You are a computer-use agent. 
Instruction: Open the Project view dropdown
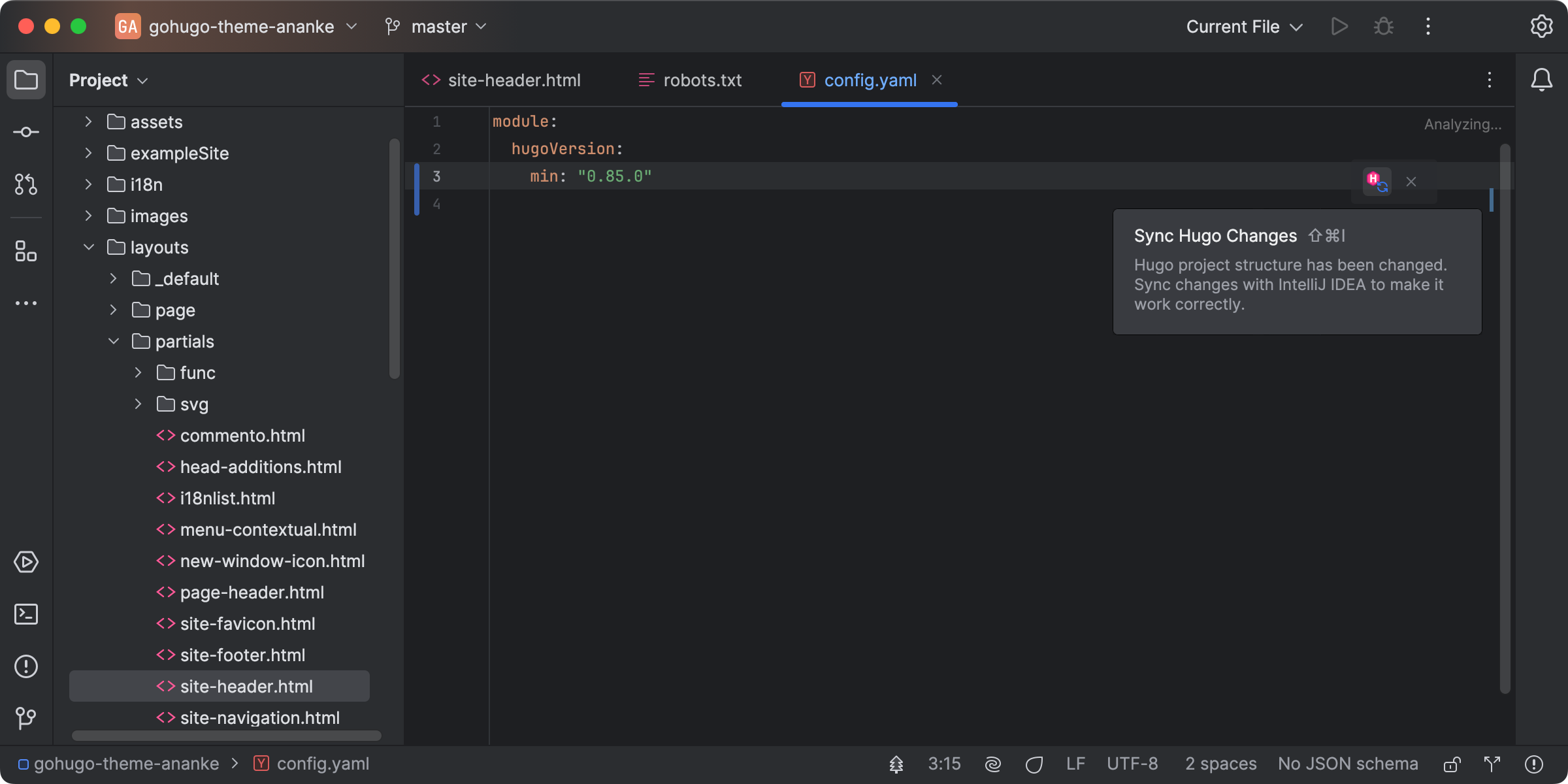(108, 80)
